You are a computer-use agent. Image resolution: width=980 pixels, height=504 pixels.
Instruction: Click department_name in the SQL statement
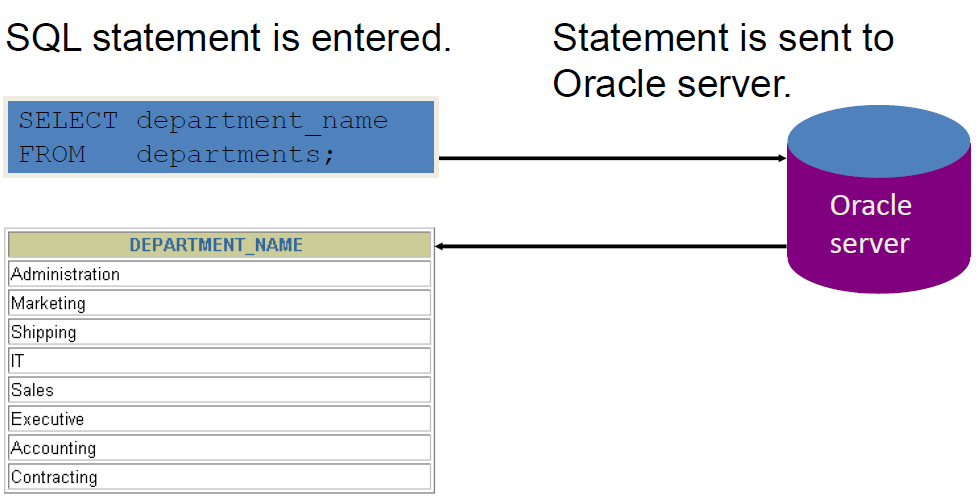[x=262, y=121]
